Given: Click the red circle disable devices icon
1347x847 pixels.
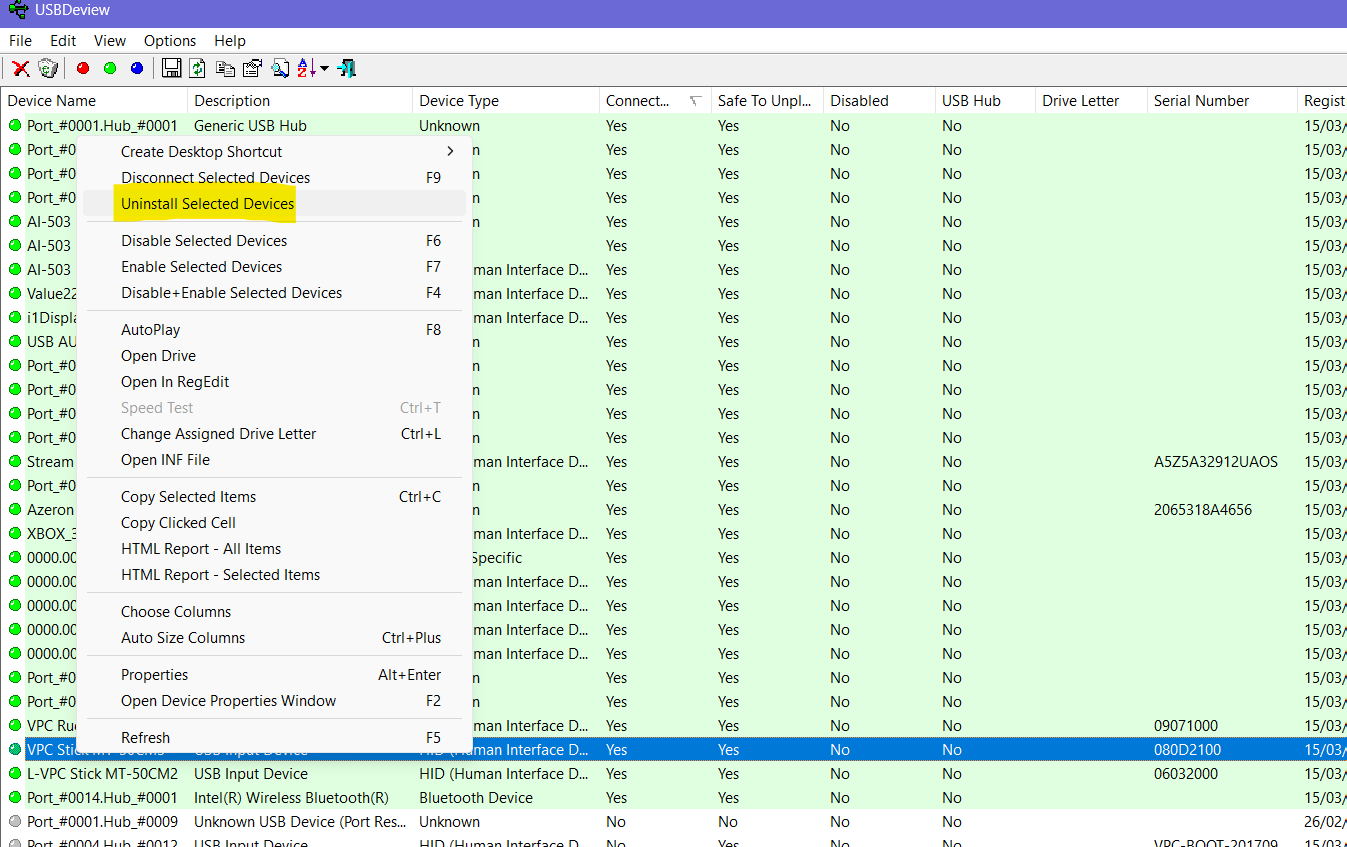Looking at the screenshot, I should click(83, 68).
